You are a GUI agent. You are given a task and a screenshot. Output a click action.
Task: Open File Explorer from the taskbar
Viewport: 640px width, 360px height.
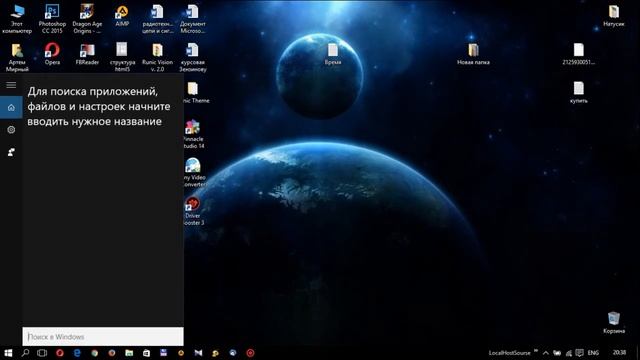coord(129,353)
